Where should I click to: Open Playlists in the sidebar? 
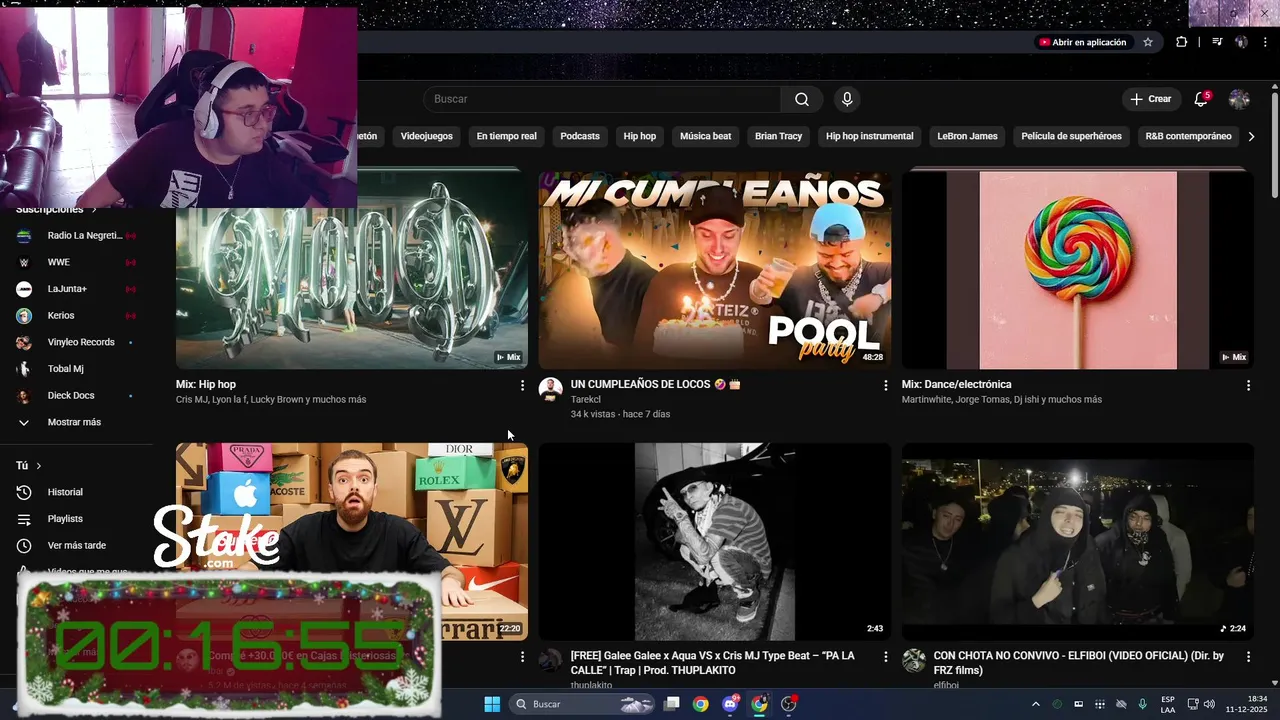click(65, 519)
